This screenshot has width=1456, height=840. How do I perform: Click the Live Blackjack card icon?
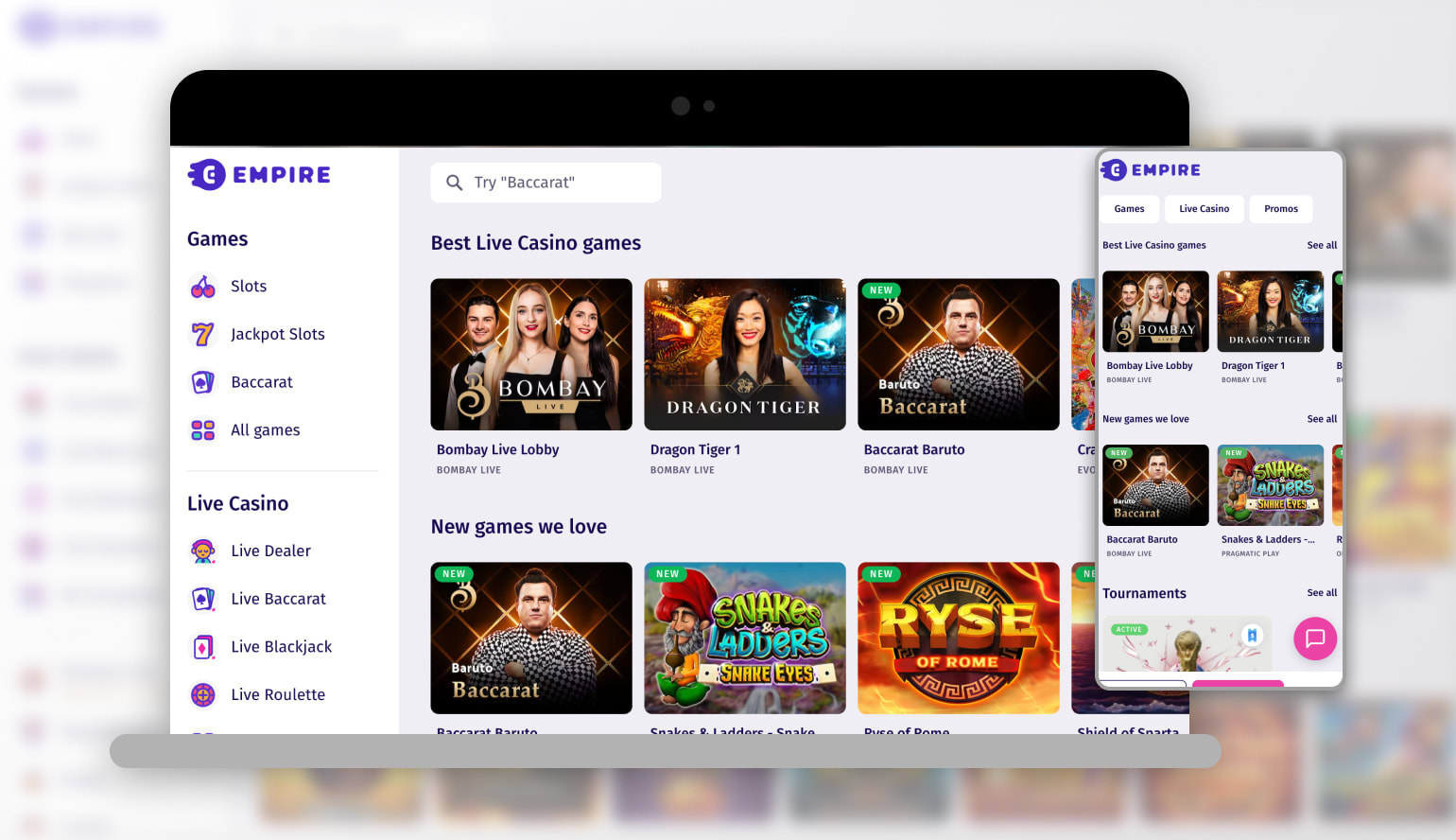click(x=203, y=647)
